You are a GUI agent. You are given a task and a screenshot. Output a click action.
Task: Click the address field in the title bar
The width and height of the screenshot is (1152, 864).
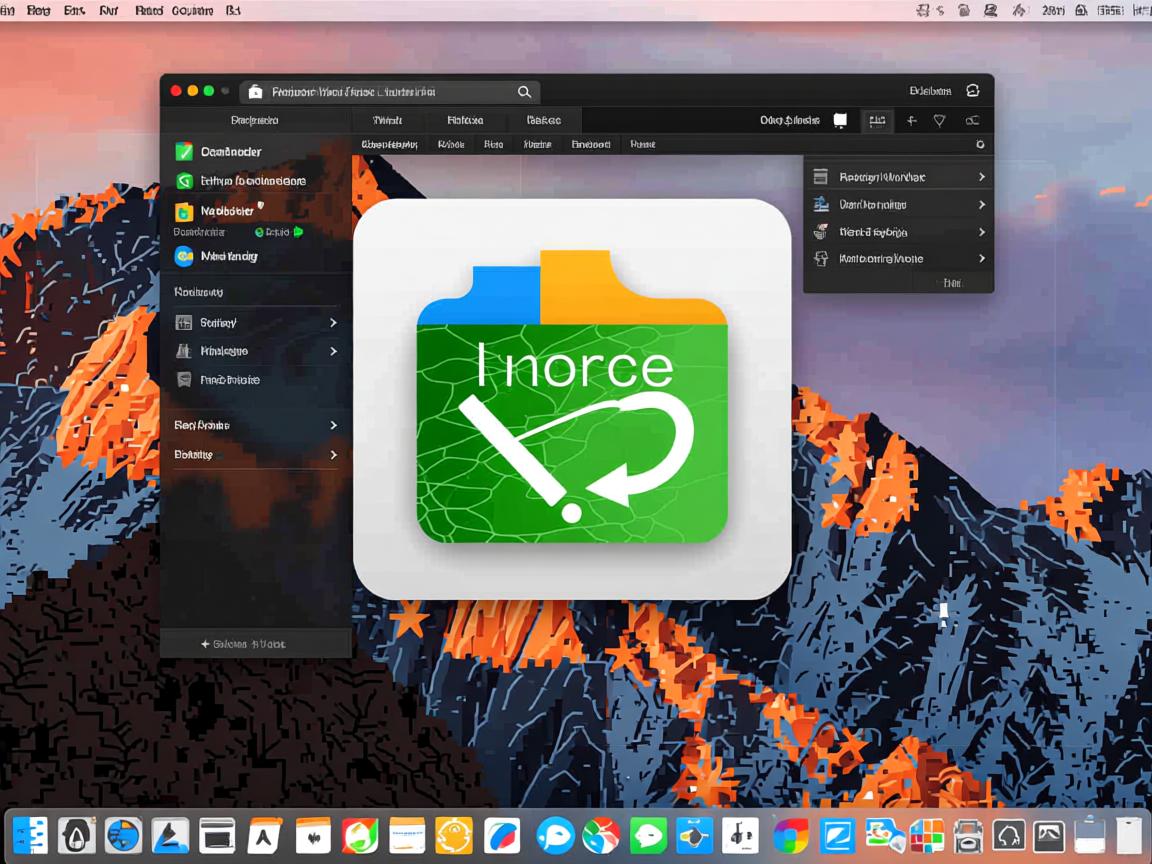pos(380,92)
